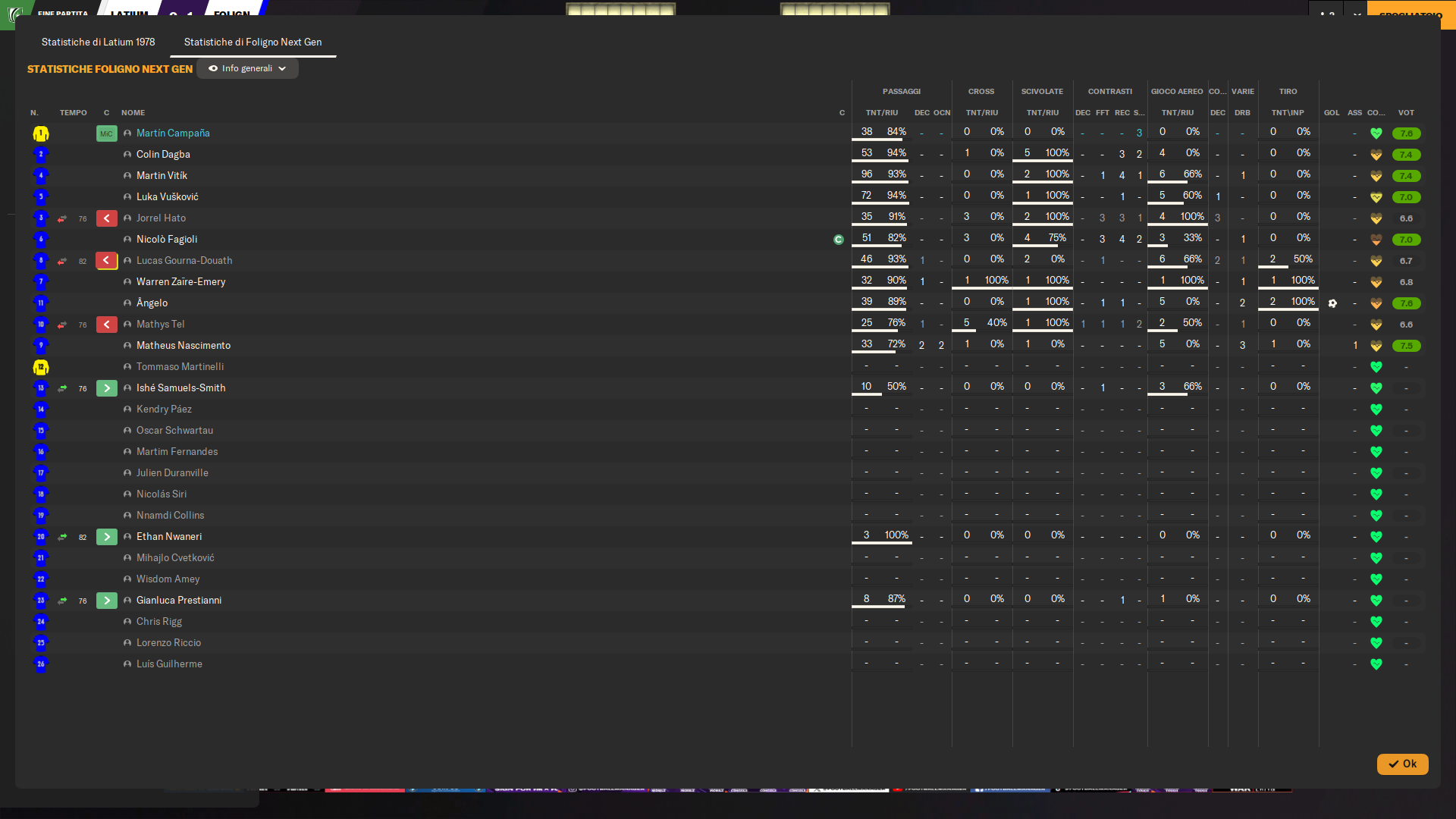The width and height of the screenshot is (1456, 819).
Task: Open Martín Campaña player profile
Action: 173,133
